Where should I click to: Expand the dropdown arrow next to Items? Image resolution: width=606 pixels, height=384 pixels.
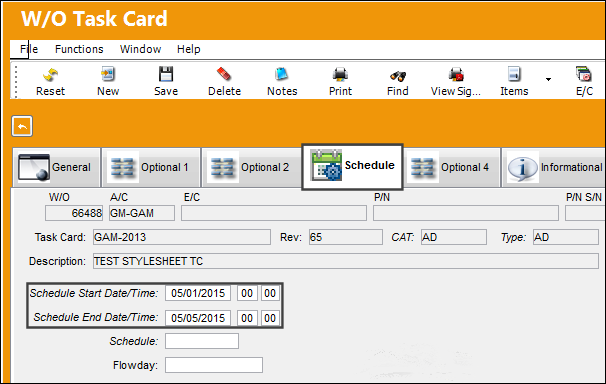coord(548,80)
